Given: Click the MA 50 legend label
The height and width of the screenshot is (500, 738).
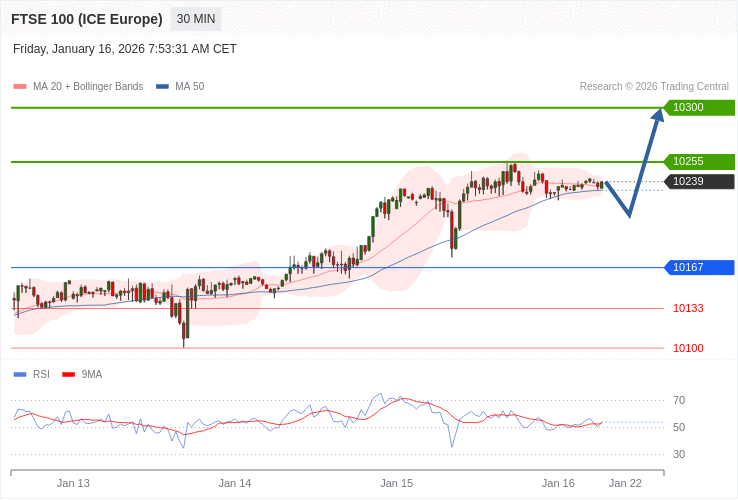Looking at the screenshot, I should [190, 87].
